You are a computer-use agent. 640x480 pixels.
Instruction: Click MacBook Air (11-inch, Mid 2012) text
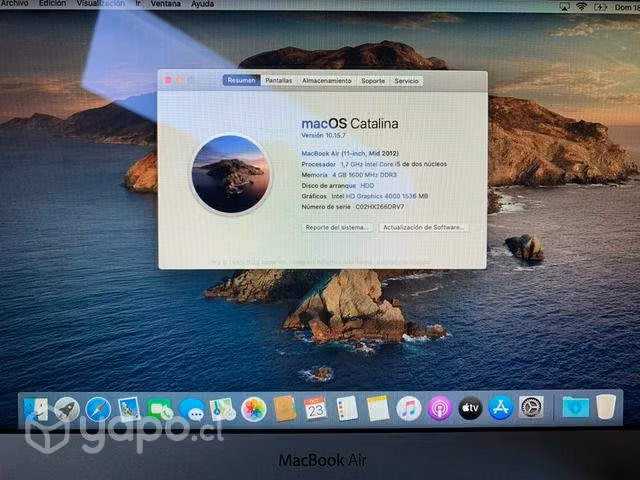click(x=350, y=153)
